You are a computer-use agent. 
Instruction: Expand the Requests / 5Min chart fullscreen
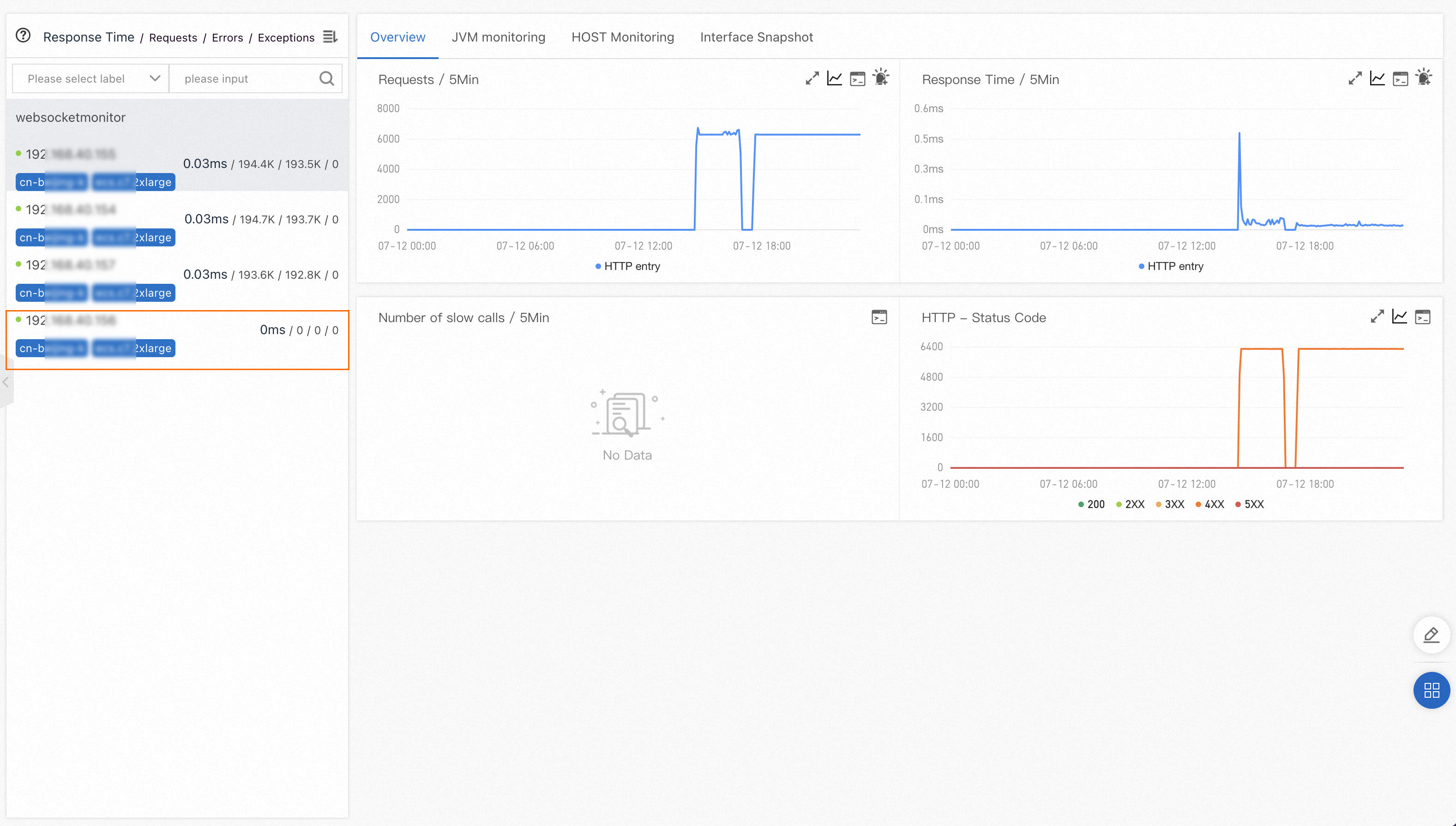pos(812,78)
